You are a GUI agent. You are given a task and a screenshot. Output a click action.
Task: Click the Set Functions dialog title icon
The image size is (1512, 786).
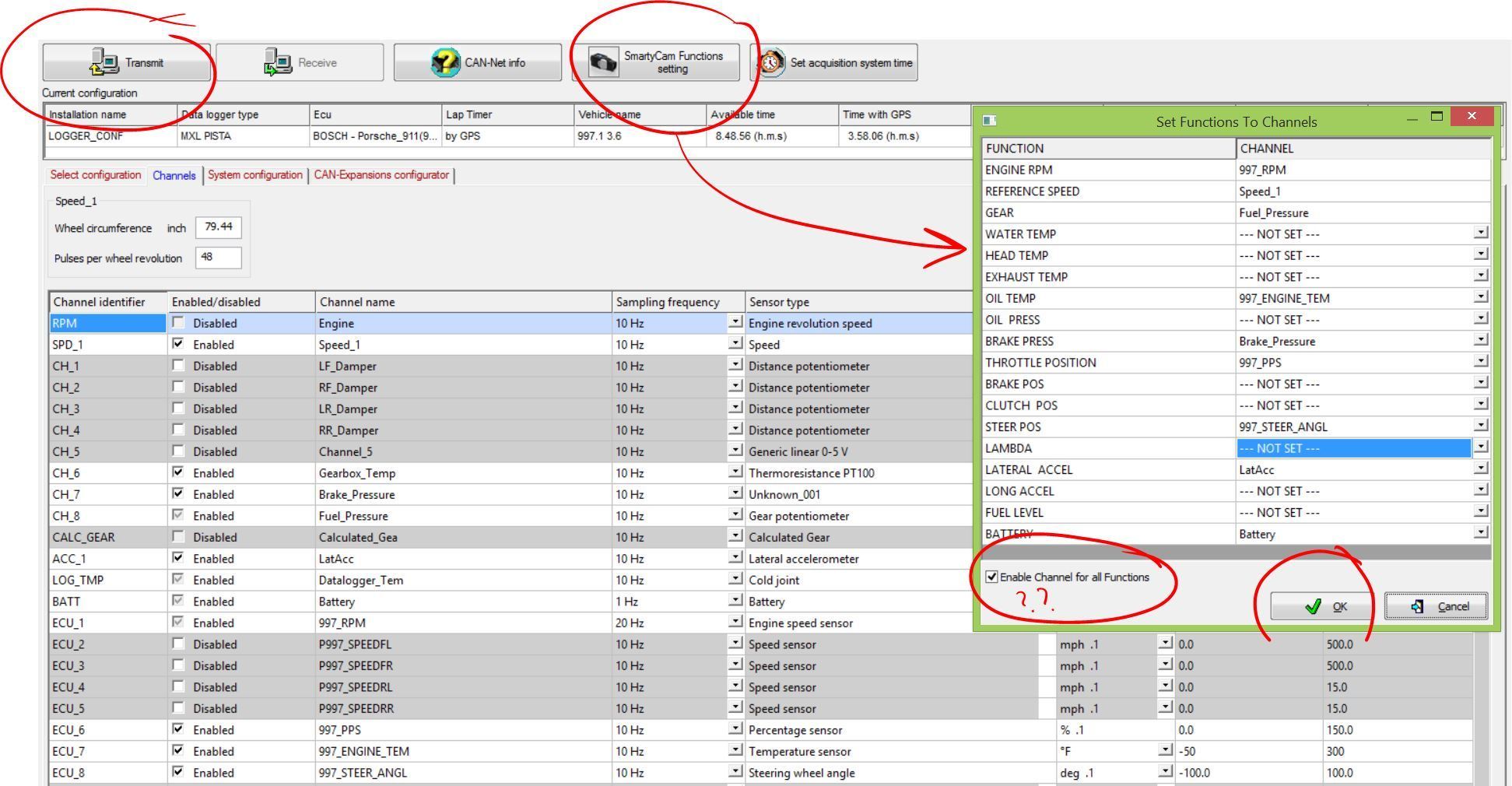(990, 121)
